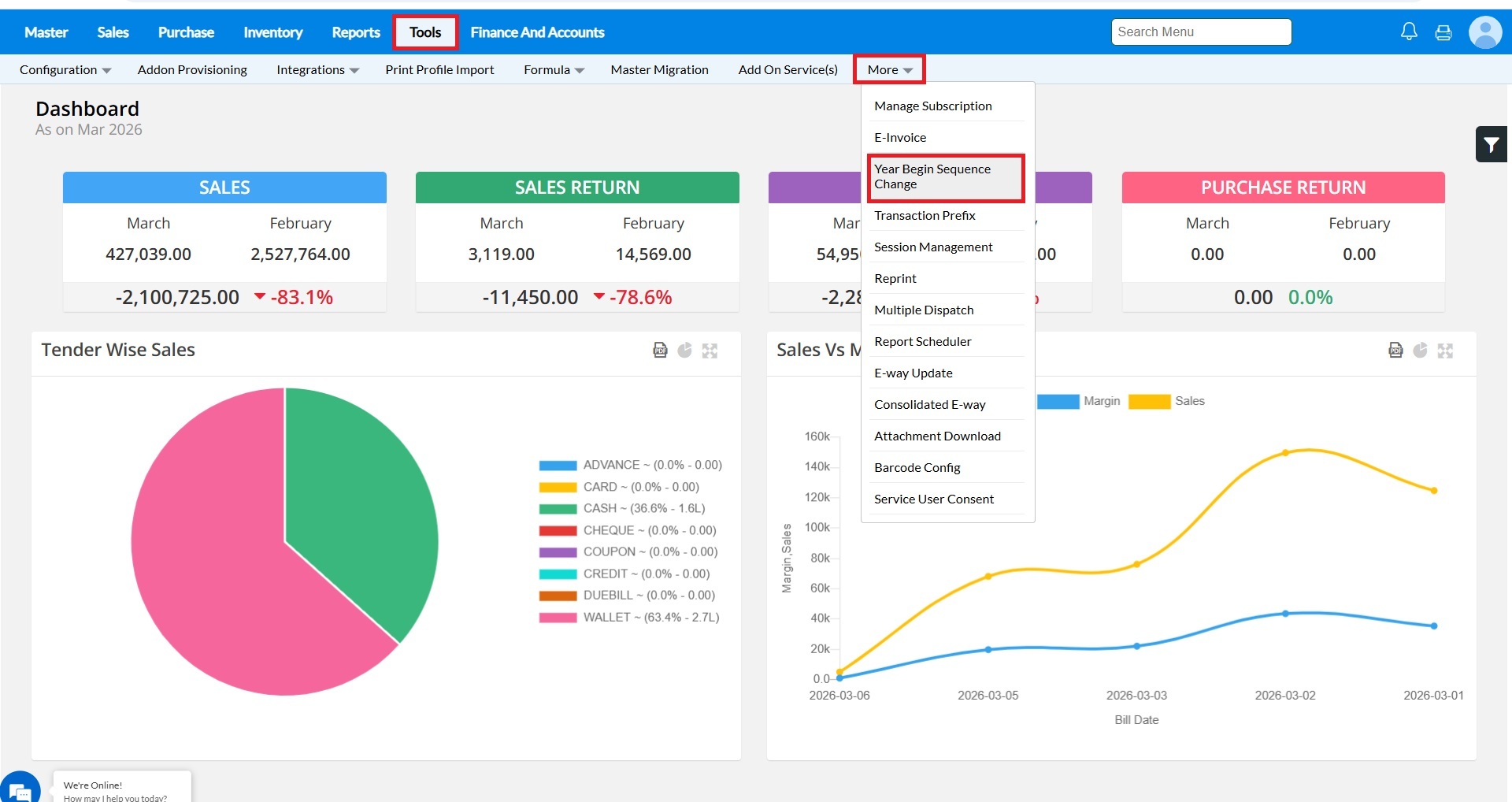Click the printer icon in header
The width and height of the screenshot is (1512, 802).
(x=1443, y=32)
